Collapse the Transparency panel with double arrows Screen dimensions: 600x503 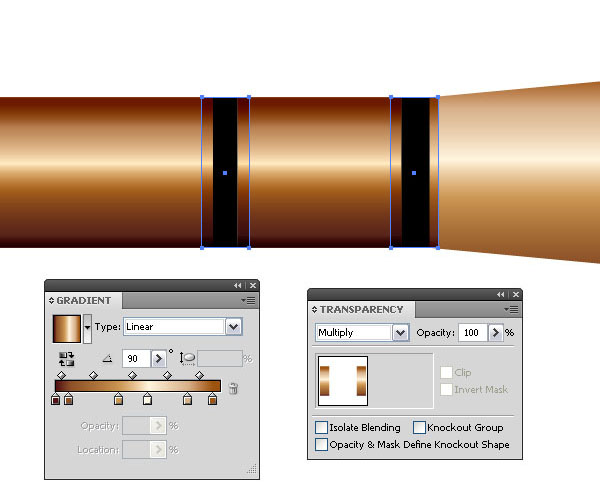tap(501, 294)
